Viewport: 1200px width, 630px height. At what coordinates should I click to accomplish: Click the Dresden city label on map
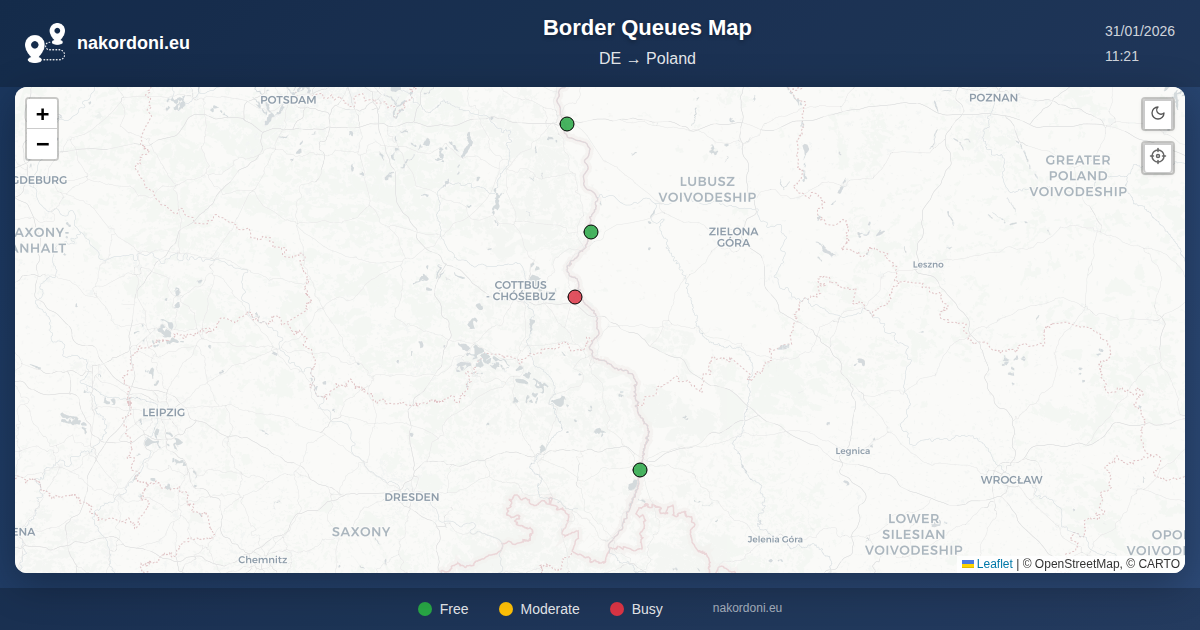[x=412, y=497]
